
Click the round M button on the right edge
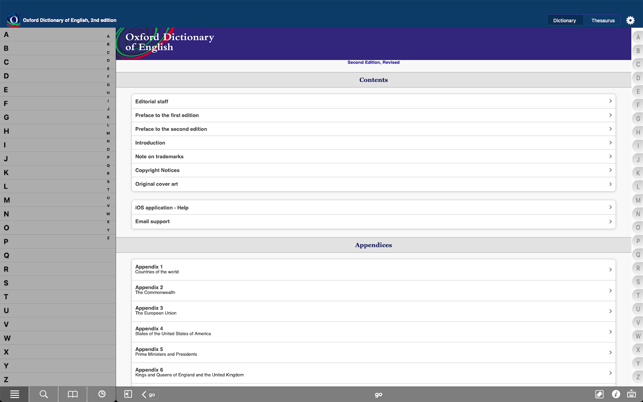click(638, 200)
